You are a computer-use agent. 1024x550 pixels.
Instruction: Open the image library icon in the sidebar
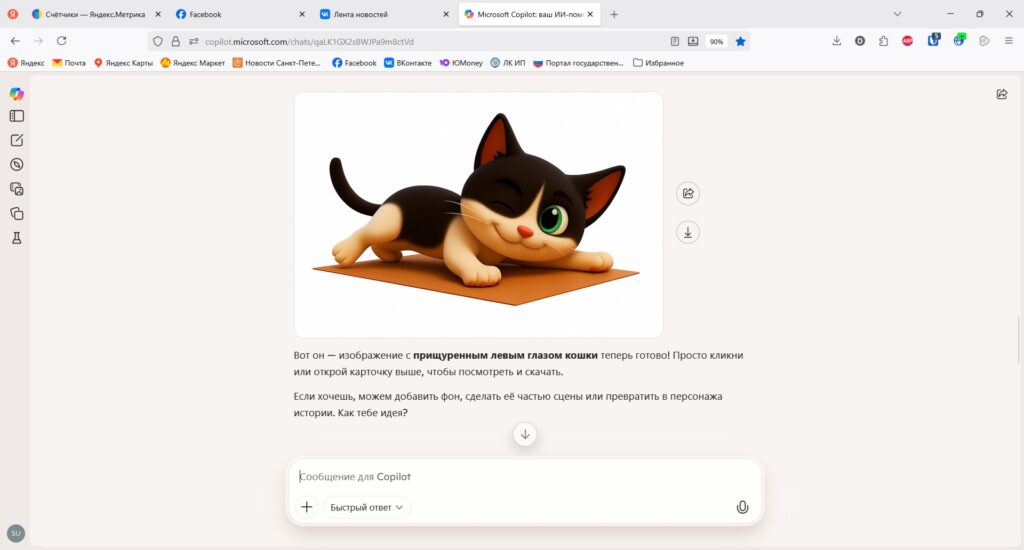[x=17, y=189]
